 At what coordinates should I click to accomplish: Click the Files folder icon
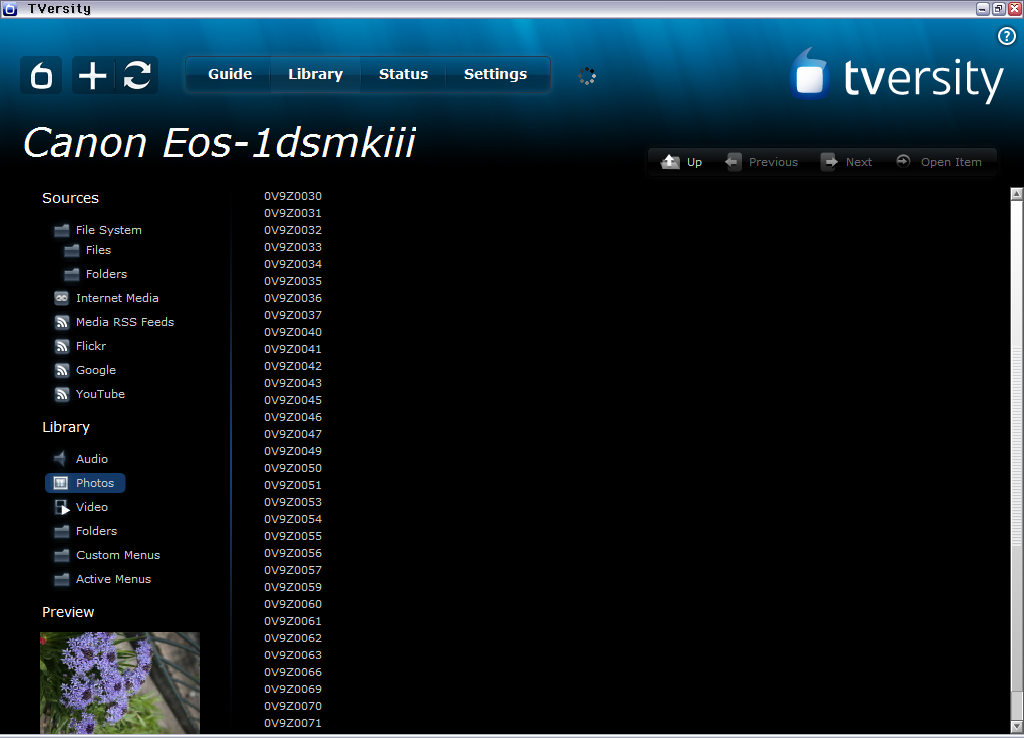[x=72, y=250]
